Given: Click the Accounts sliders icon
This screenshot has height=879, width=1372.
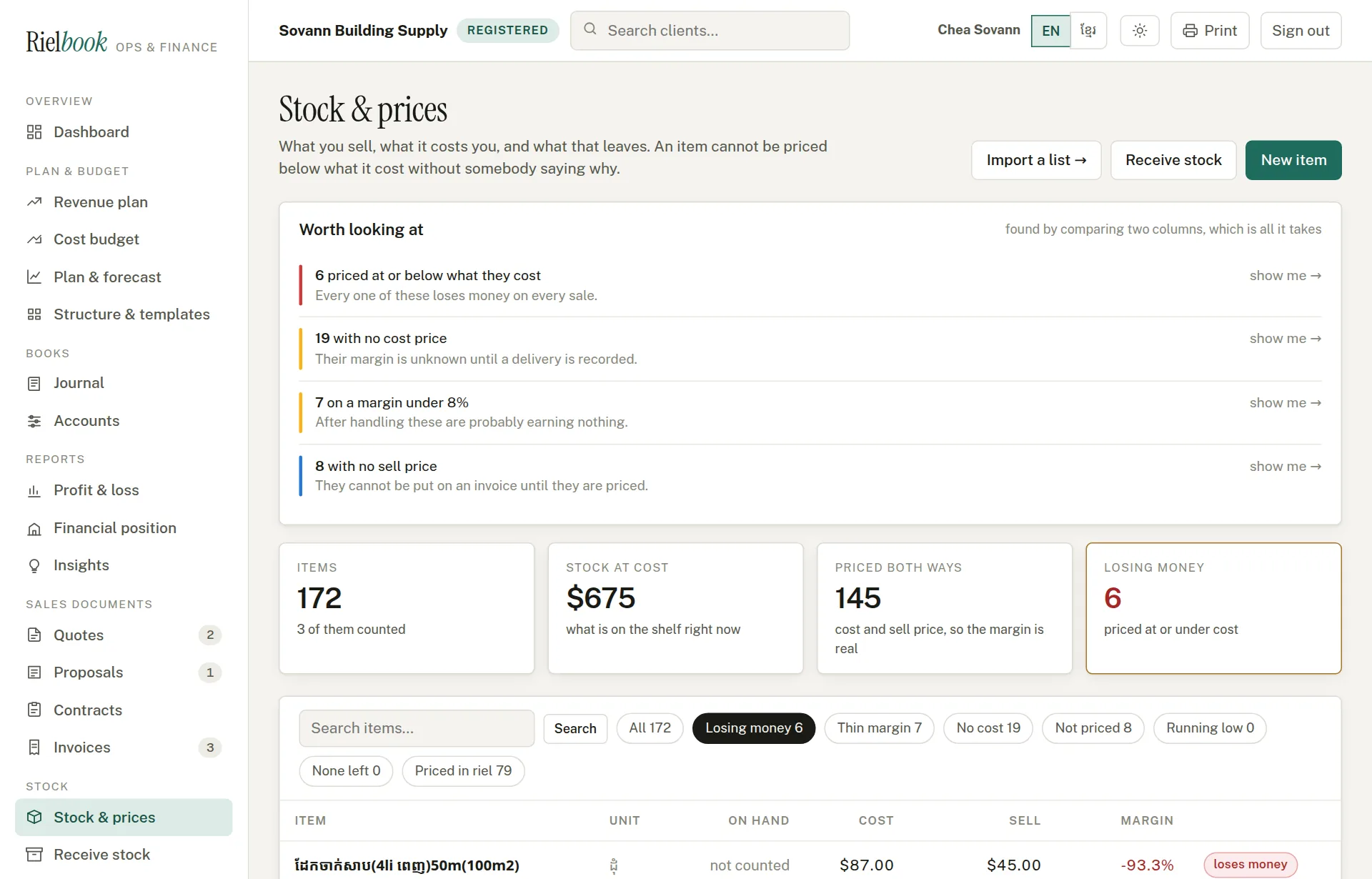Looking at the screenshot, I should tap(34, 421).
